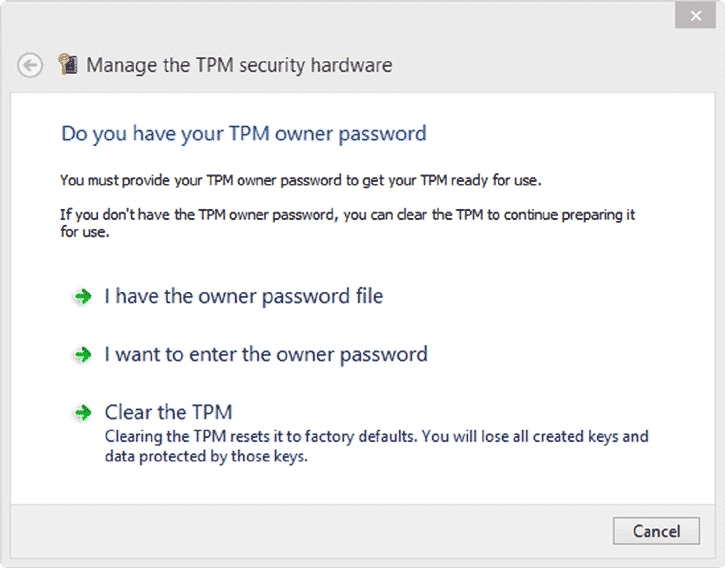Click the "Manage the TPM security hardware" title text

(239, 65)
